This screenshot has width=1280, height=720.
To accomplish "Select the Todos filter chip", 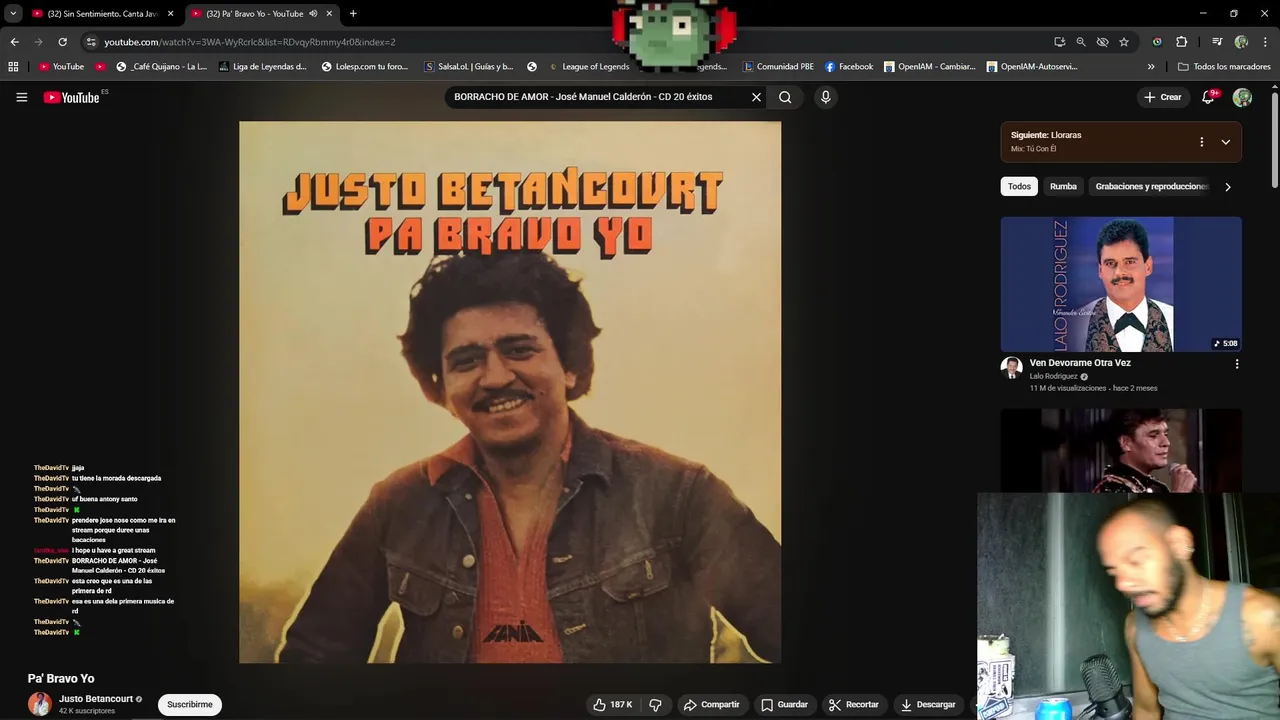I will (x=1019, y=187).
